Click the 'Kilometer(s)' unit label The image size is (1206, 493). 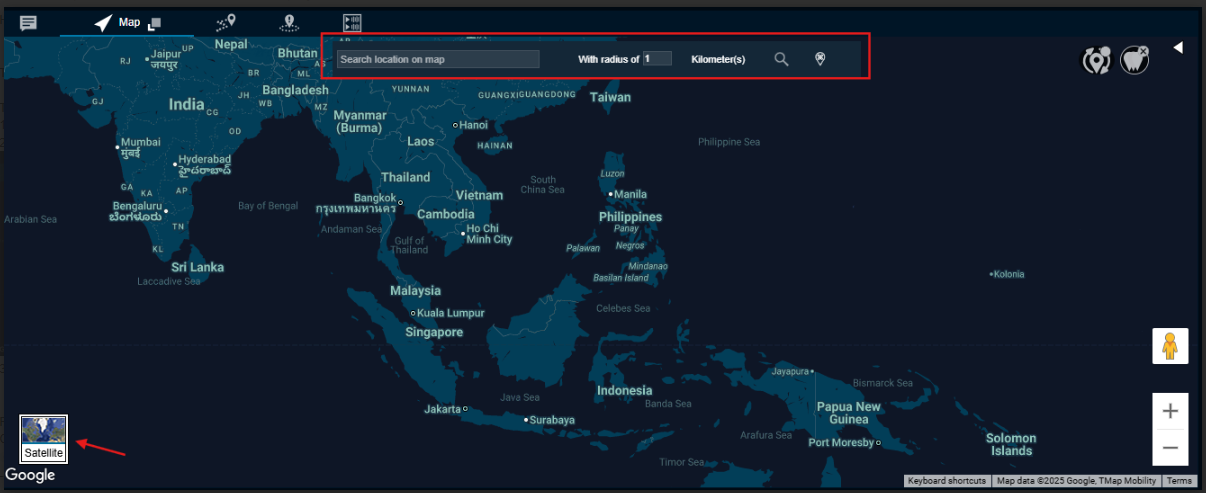[x=718, y=60]
